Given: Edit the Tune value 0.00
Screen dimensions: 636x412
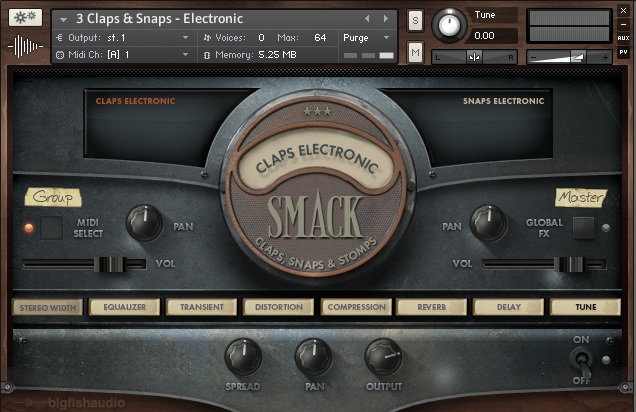Looking at the screenshot, I should (x=485, y=36).
